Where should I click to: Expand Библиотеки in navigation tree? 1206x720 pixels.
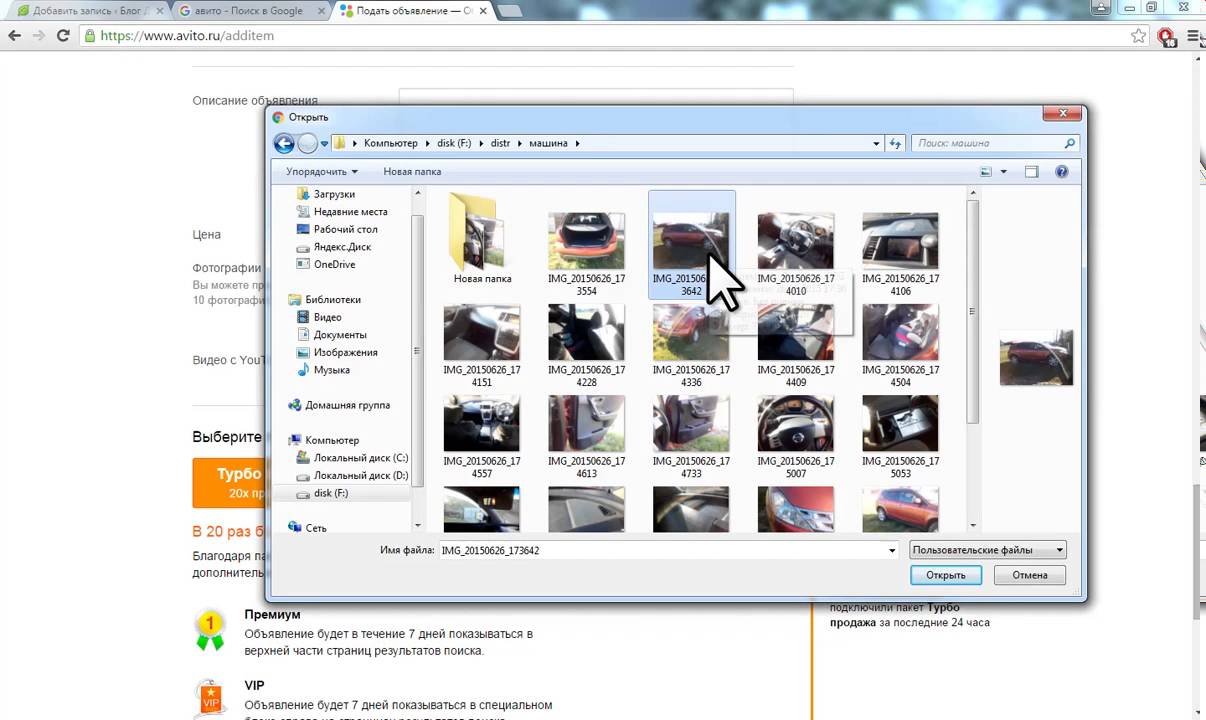pyautogui.click(x=333, y=300)
